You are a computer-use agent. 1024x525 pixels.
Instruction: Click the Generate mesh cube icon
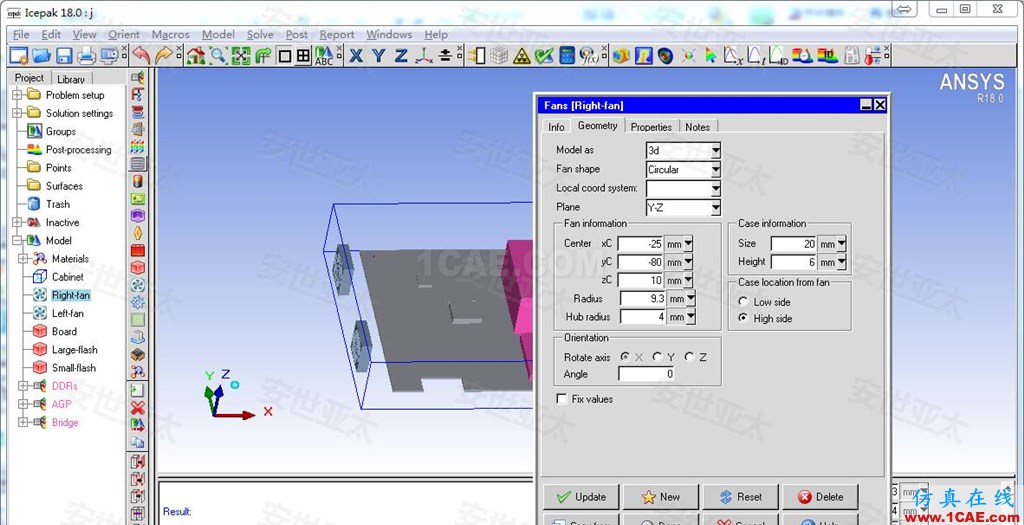click(x=500, y=56)
